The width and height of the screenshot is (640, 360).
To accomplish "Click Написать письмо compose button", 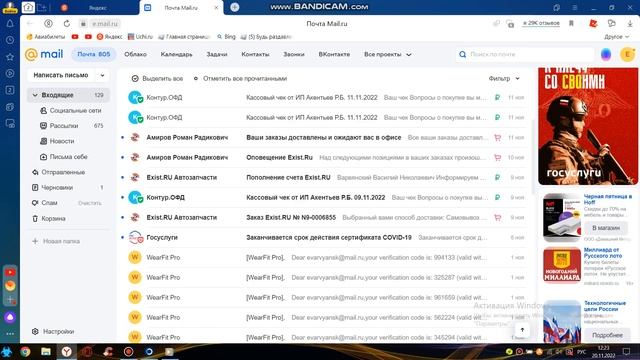I will (61, 75).
